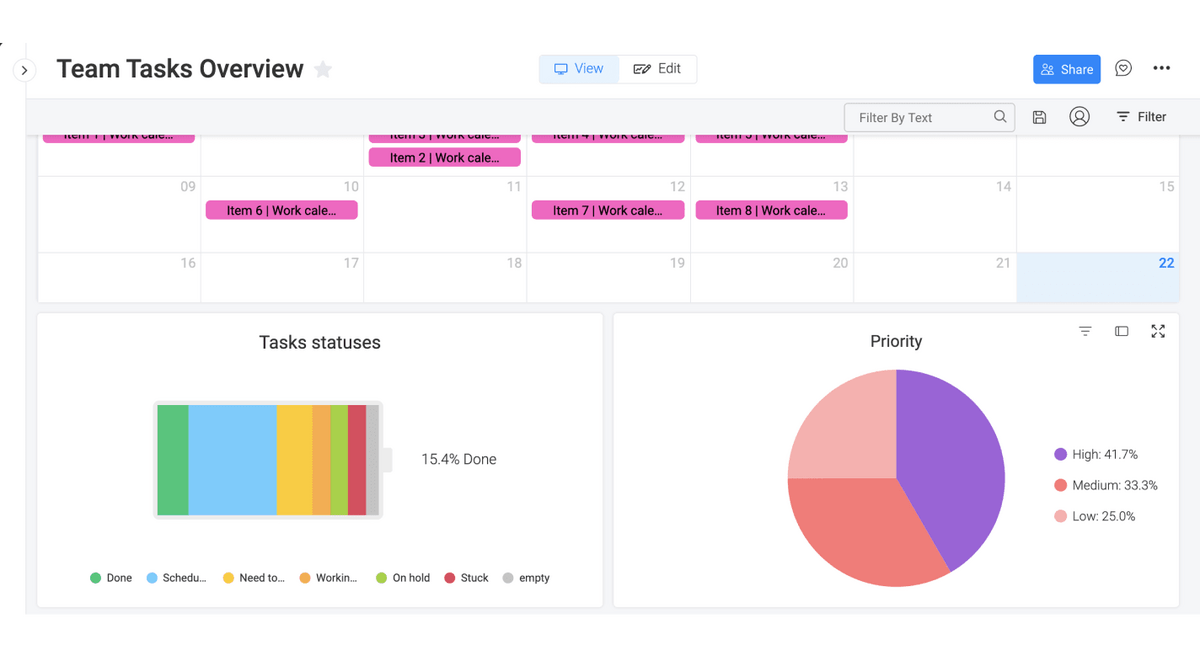The width and height of the screenshot is (1200, 656).
Task: Click the Priority widget panel layout icon
Action: pyautogui.click(x=1121, y=331)
